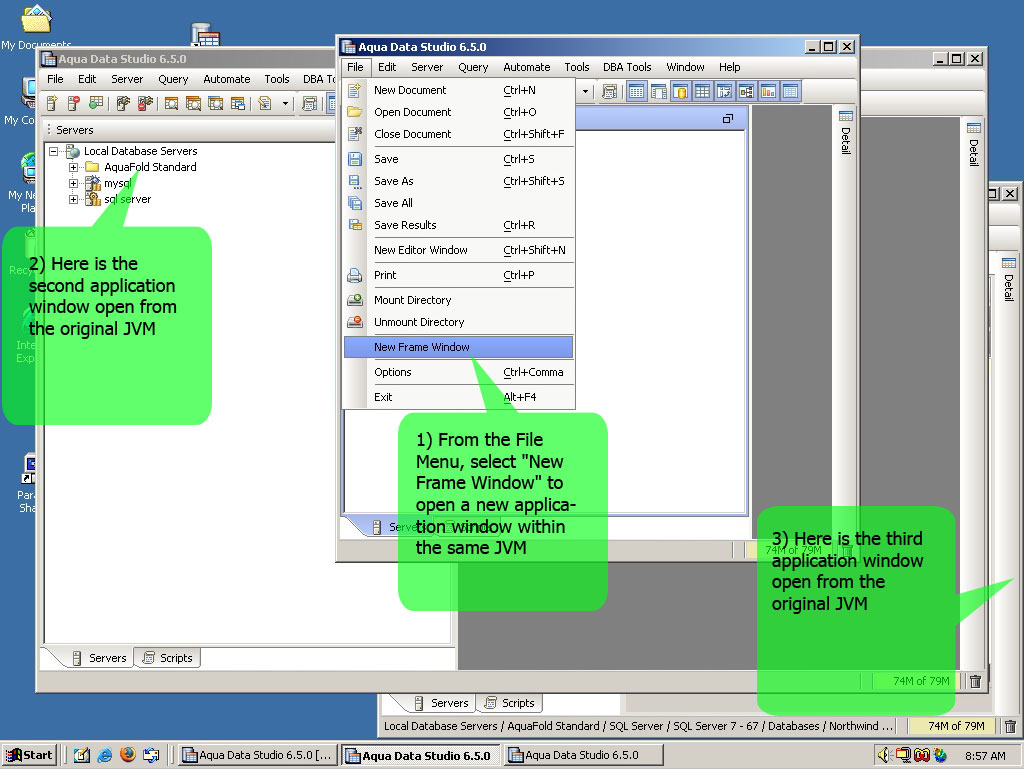1024x769 pixels.
Task: Click the volume speaker tray icon
Action: pyautogui.click(x=884, y=755)
